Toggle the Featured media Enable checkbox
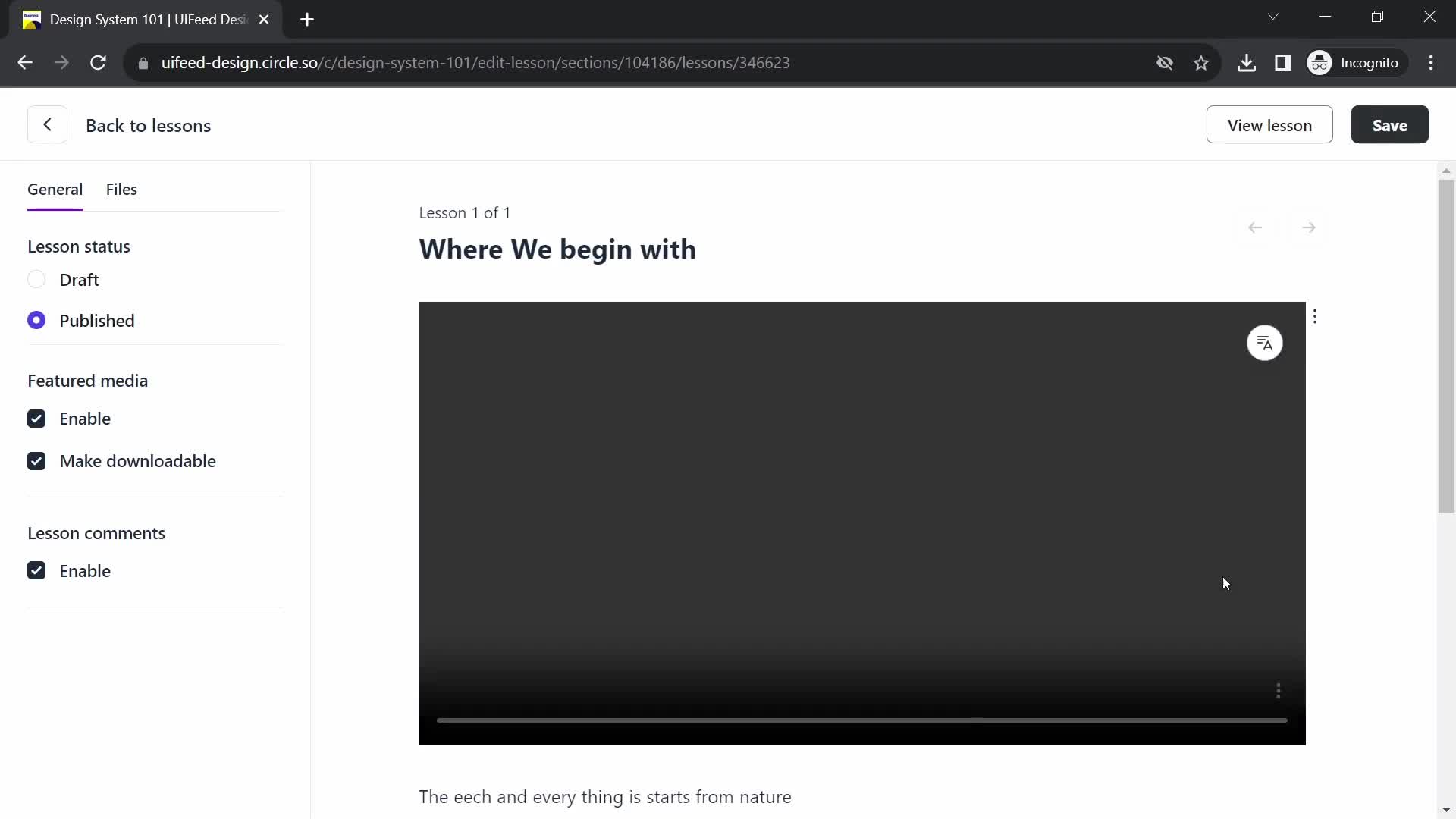This screenshot has height=819, width=1456. tap(36, 419)
